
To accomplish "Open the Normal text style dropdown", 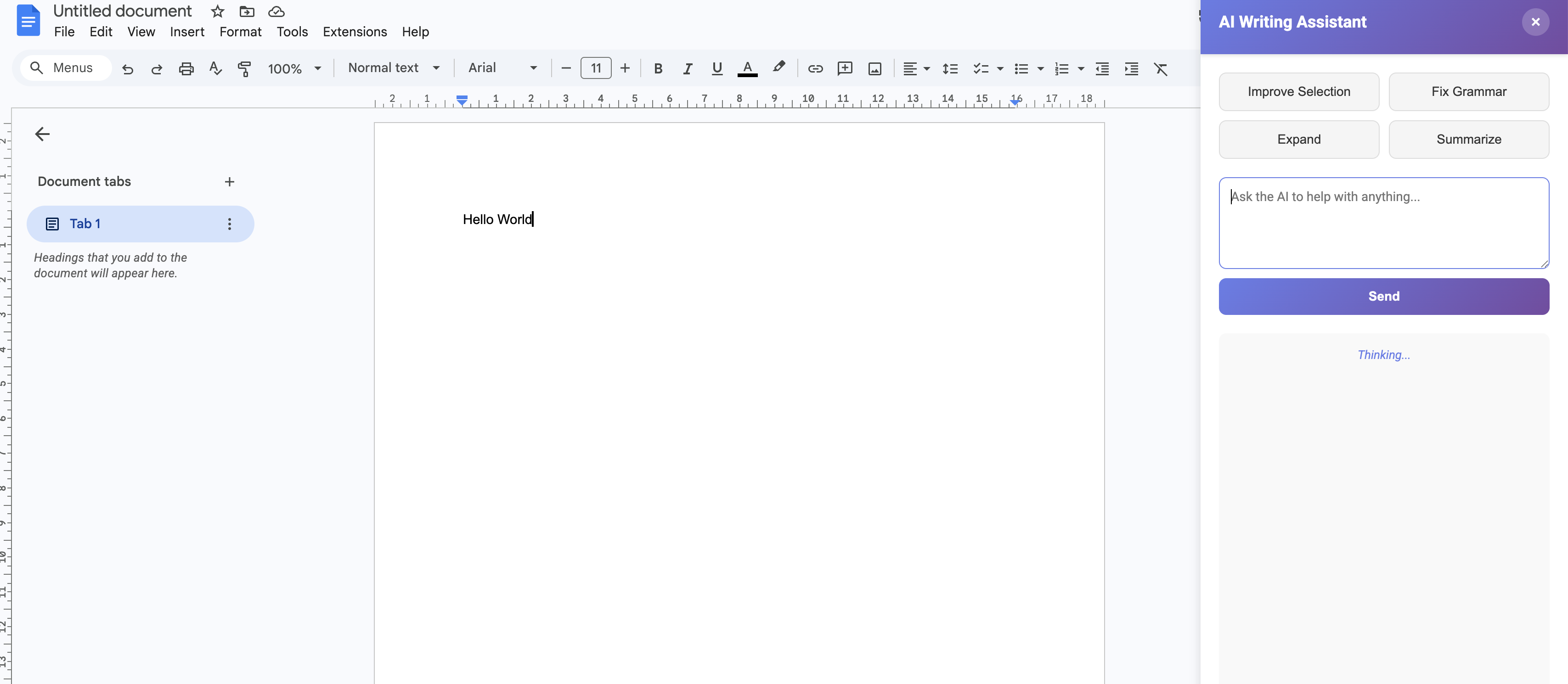I will (393, 67).
